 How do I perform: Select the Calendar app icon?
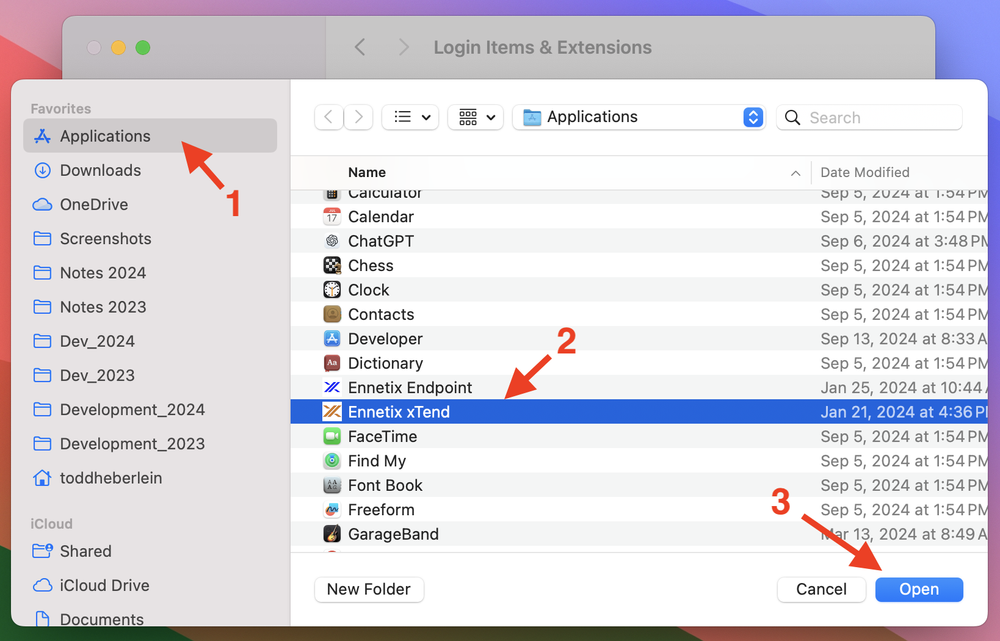click(x=332, y=217)
